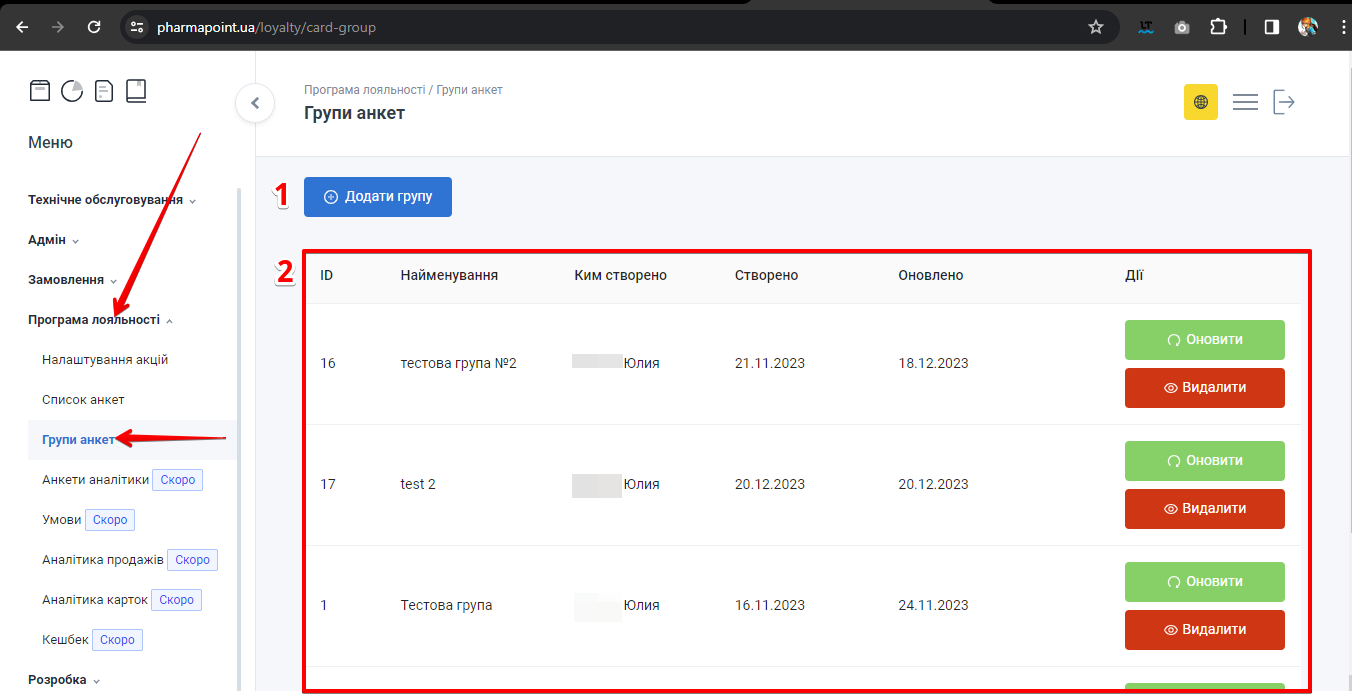
Task: Click the logout arrow icon
Action: pos(1284,102)
